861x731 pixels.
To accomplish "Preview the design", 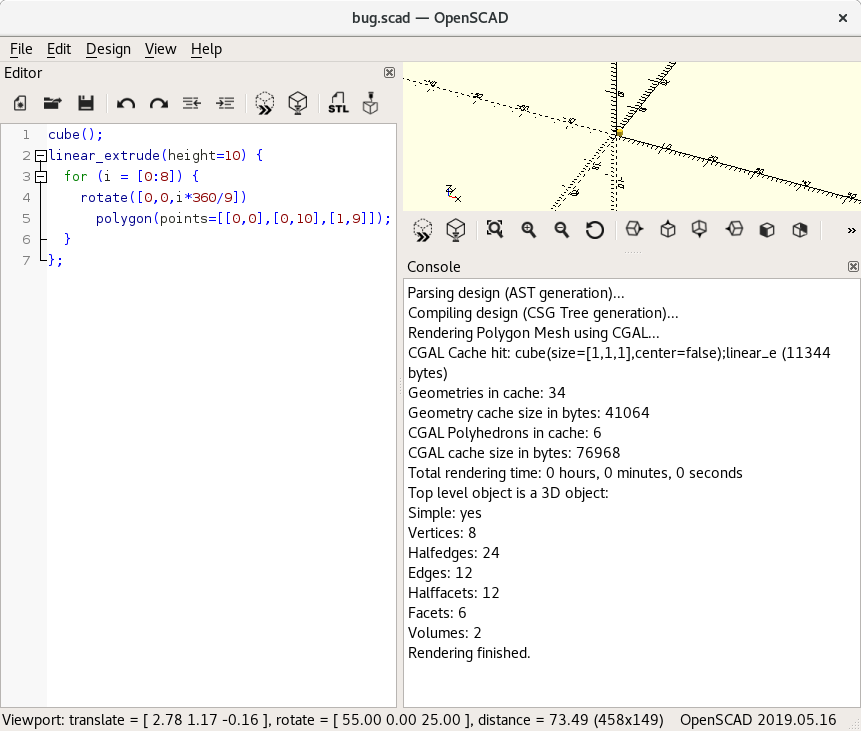I will point(264,103).
